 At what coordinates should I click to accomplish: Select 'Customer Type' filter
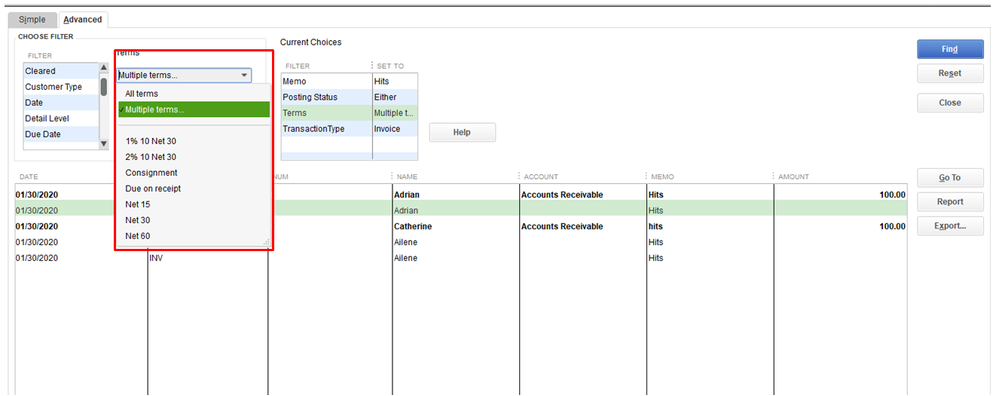pos(61,87)
